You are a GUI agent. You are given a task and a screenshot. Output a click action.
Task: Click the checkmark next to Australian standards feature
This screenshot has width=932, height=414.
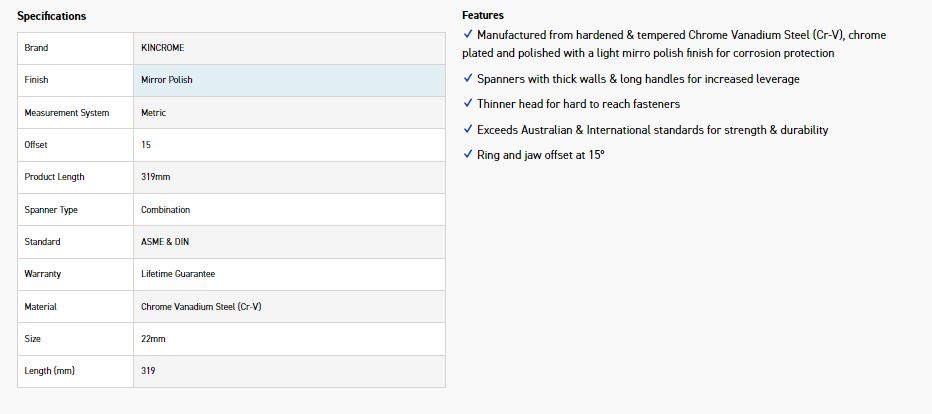[468, 130]
